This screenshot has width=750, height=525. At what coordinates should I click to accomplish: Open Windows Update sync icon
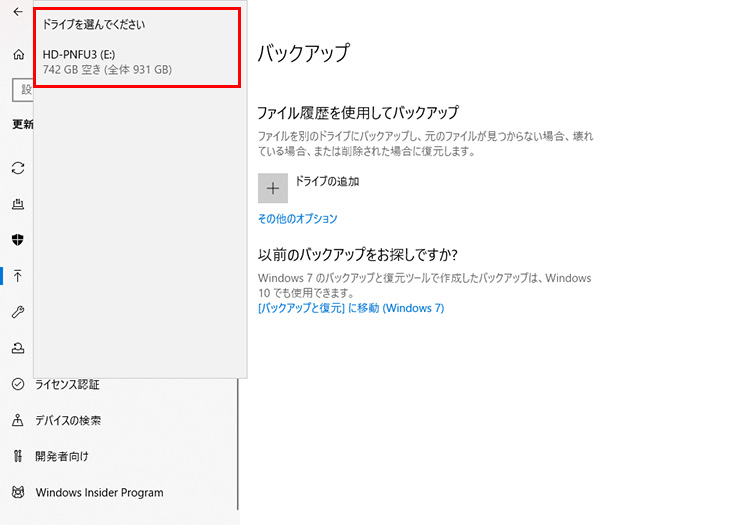pos(17,167)
